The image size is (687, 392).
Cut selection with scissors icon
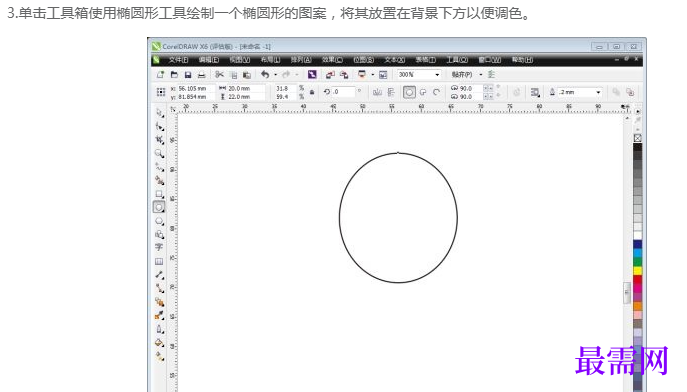click(x=220, y=75)
